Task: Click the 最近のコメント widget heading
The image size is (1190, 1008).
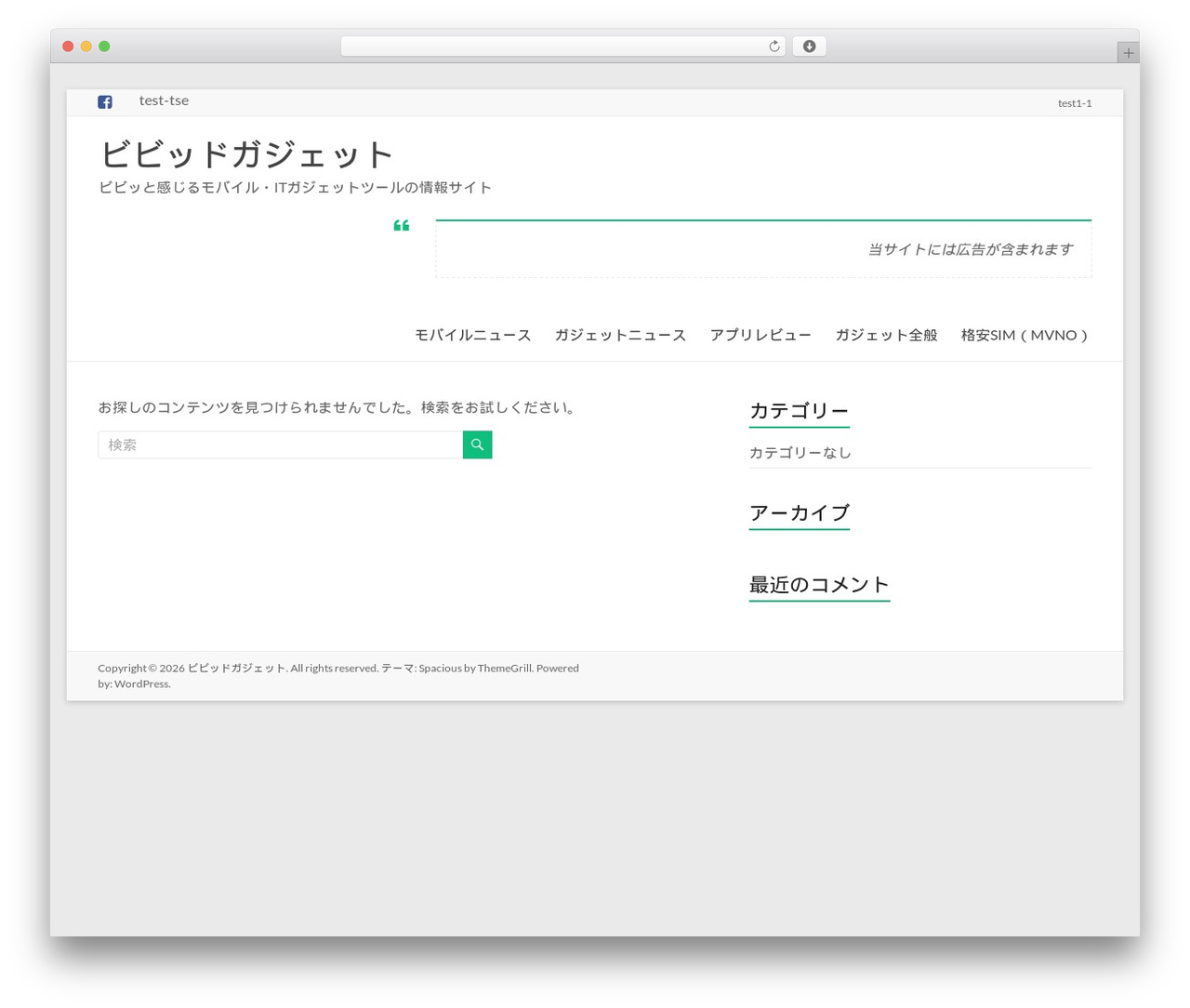Action: [819, 585]
